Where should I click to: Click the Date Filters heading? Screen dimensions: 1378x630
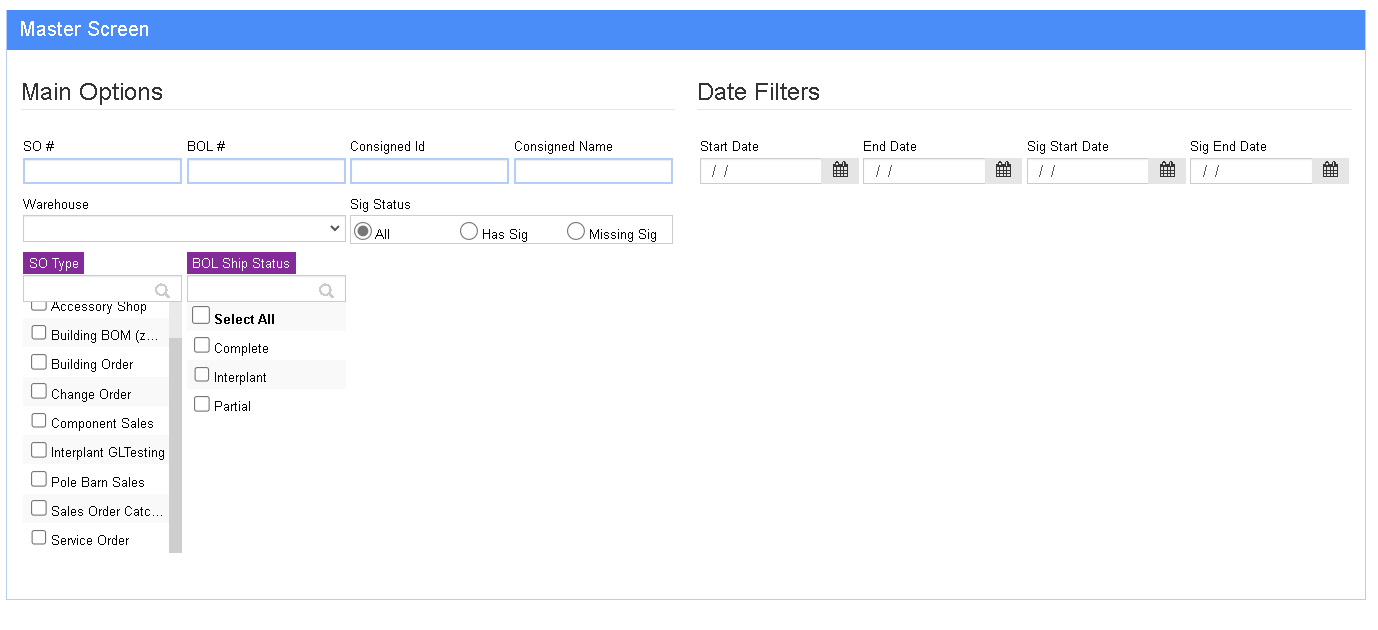pos(759,92)
